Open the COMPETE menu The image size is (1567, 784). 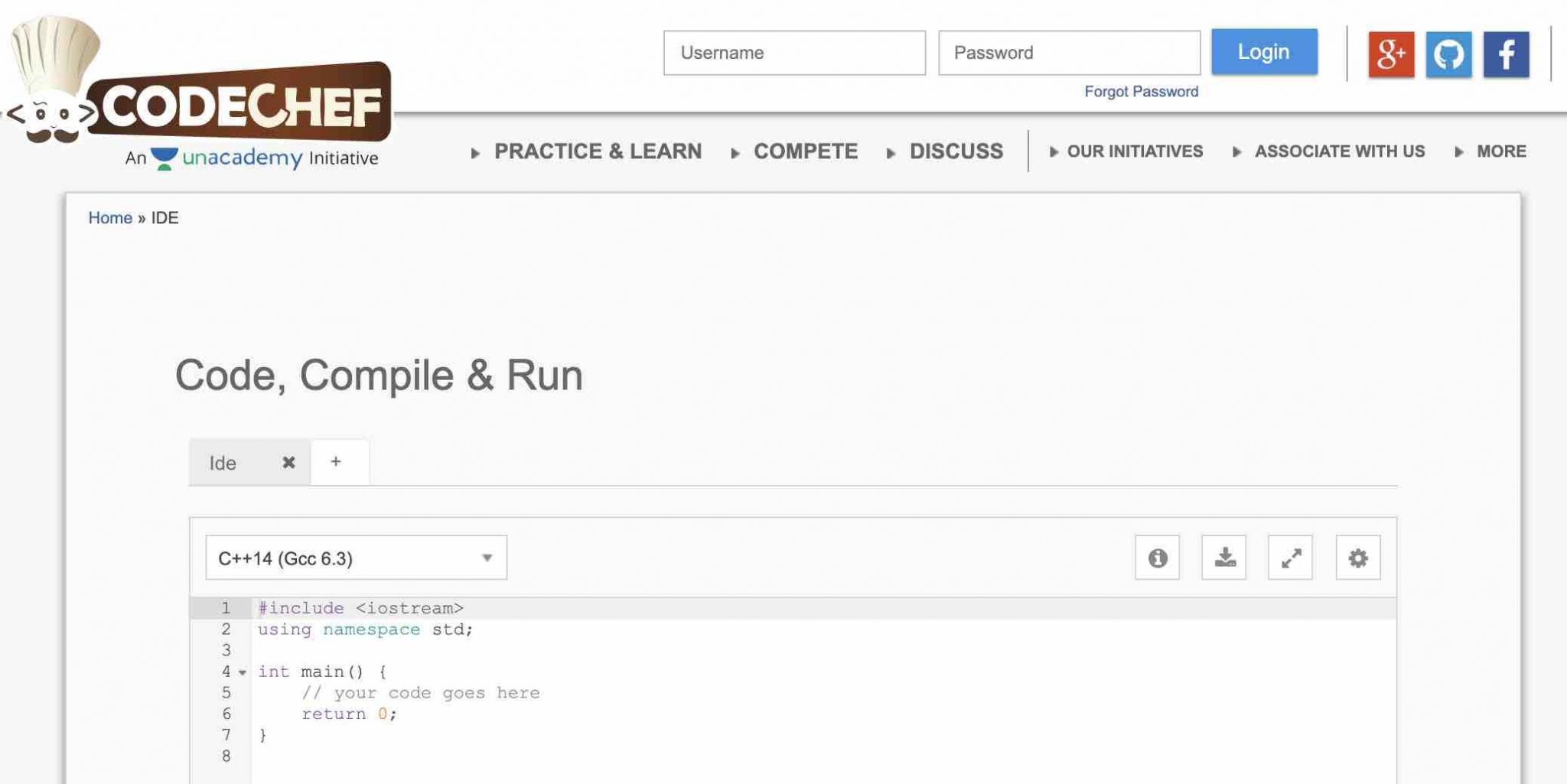pyautogui.click(x=805, y=151)
